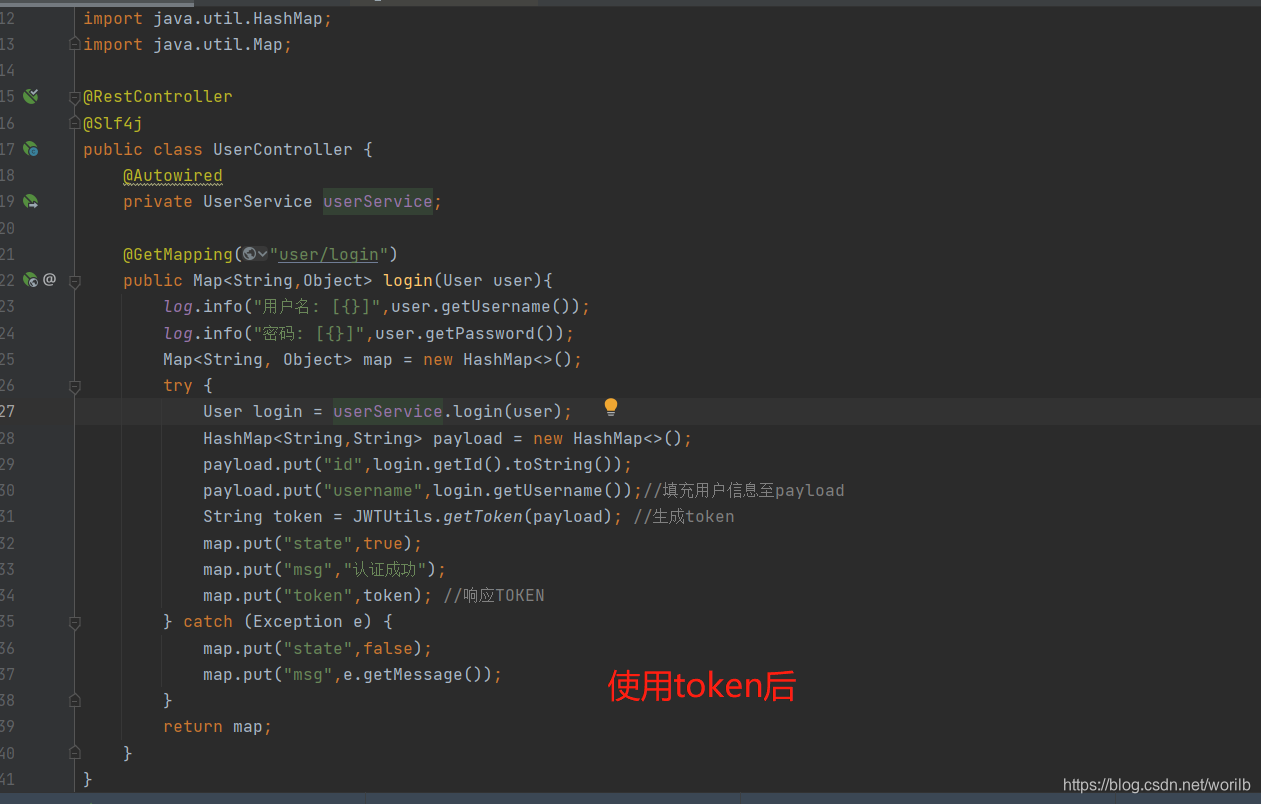The image size is (1261, 804).
Task: Click java.util.Map in the import statement
Action: point(217,44)
